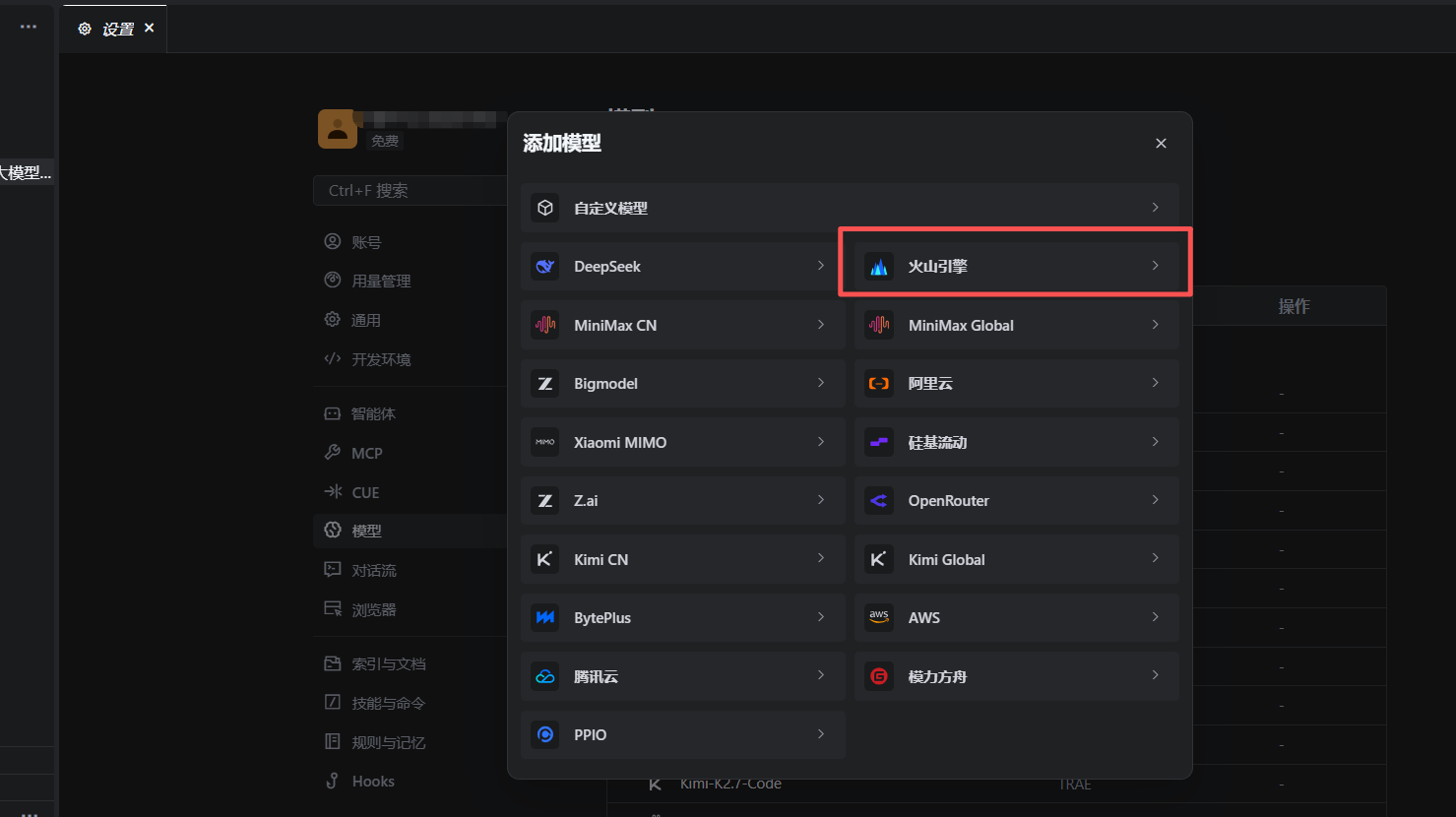Click the MiniMax Global waveform logo

pos(879,325)
